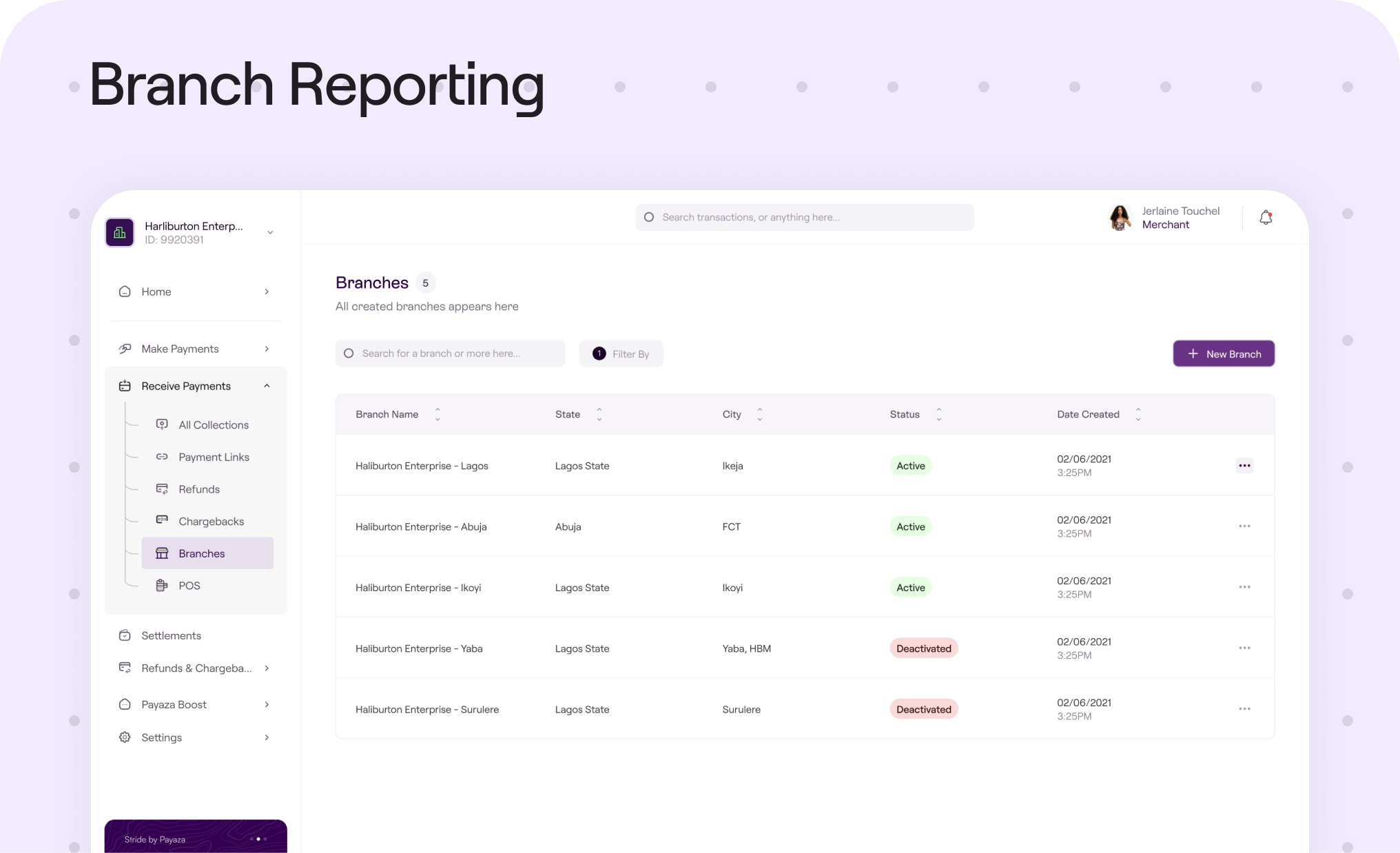Click the Stride by Payaza banner dots

(258, 839)
